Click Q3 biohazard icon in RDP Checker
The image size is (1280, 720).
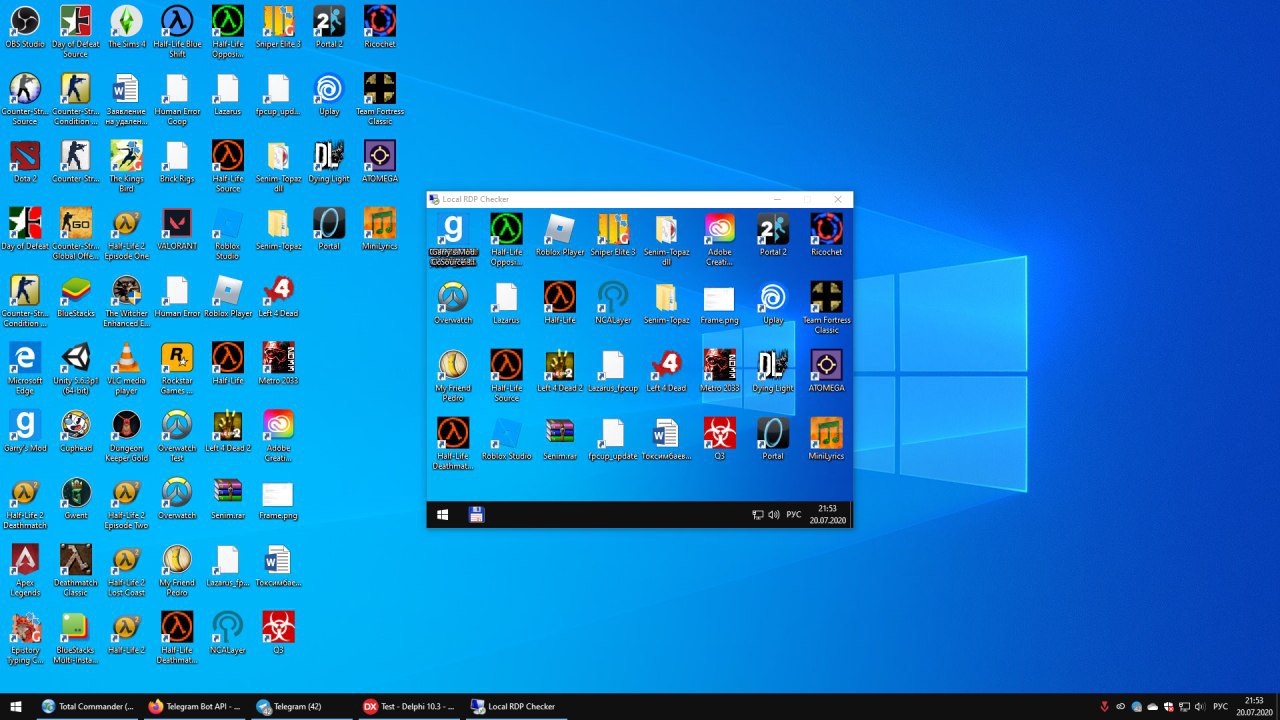click(720, 439)
